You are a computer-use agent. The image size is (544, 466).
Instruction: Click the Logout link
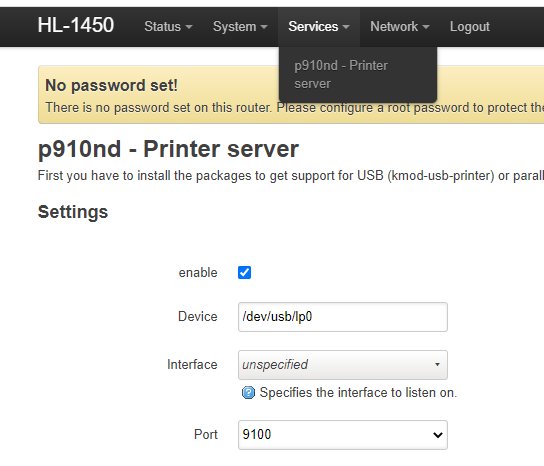(470, 27)
